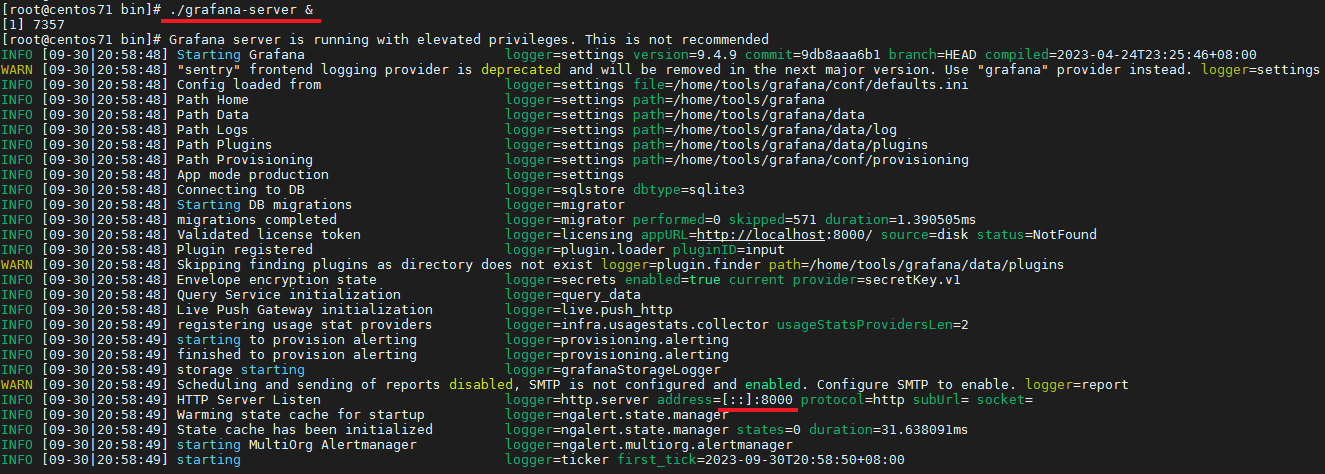This screenshot has height=474, width=1325.
Task: Select the 'Path Plugins' log message
Action: [x=224, y=145]
